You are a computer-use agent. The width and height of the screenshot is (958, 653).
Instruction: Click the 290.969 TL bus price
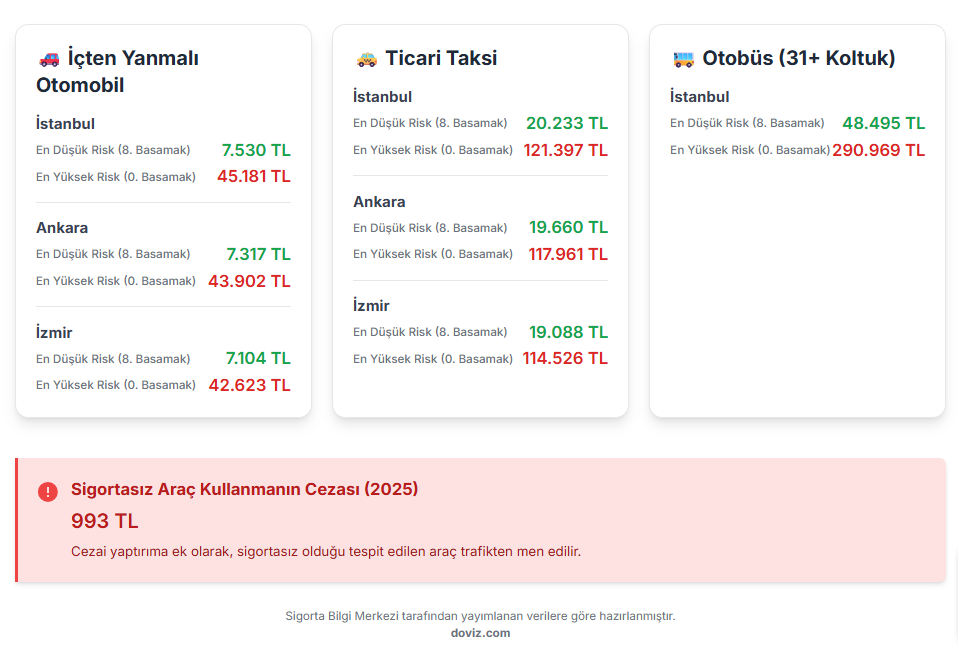tap(878, 150)
